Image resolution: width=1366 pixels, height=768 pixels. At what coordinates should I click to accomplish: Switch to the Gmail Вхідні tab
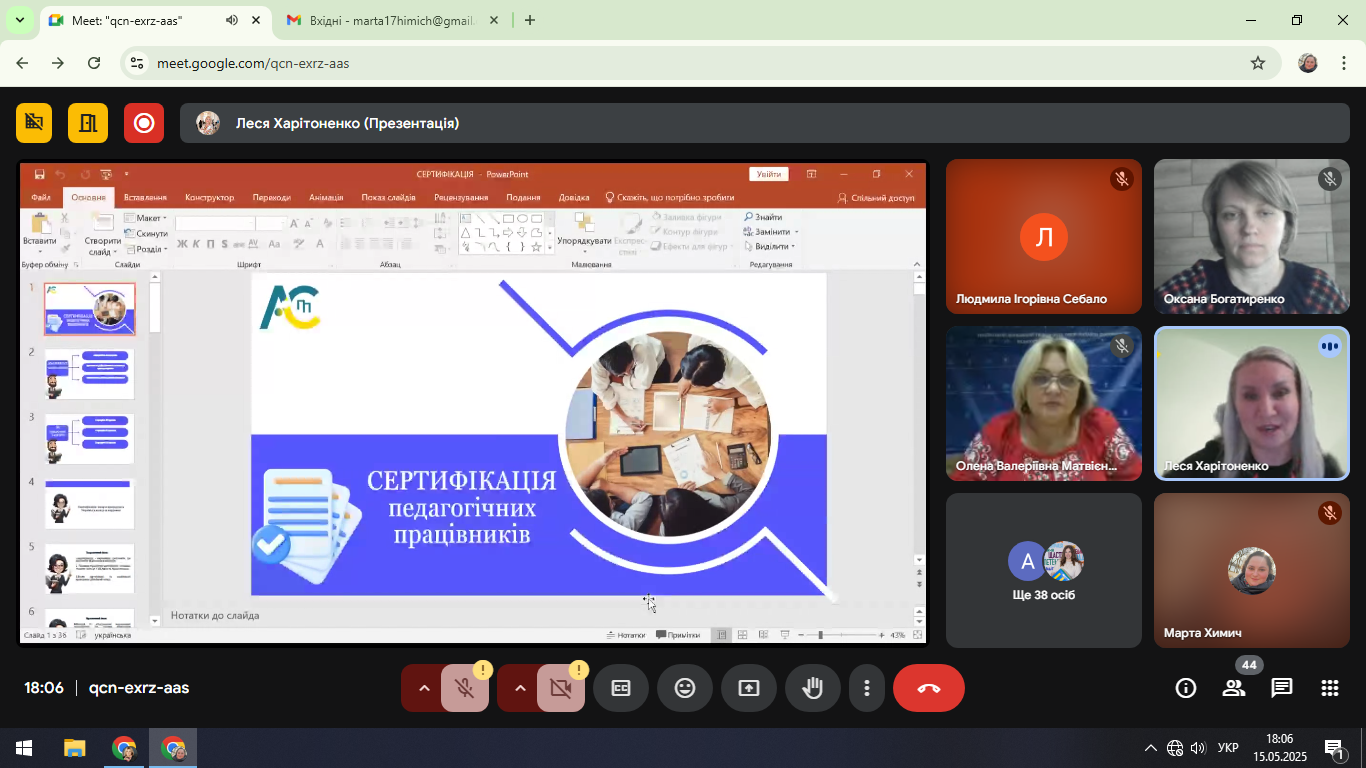tap(393, 20)
